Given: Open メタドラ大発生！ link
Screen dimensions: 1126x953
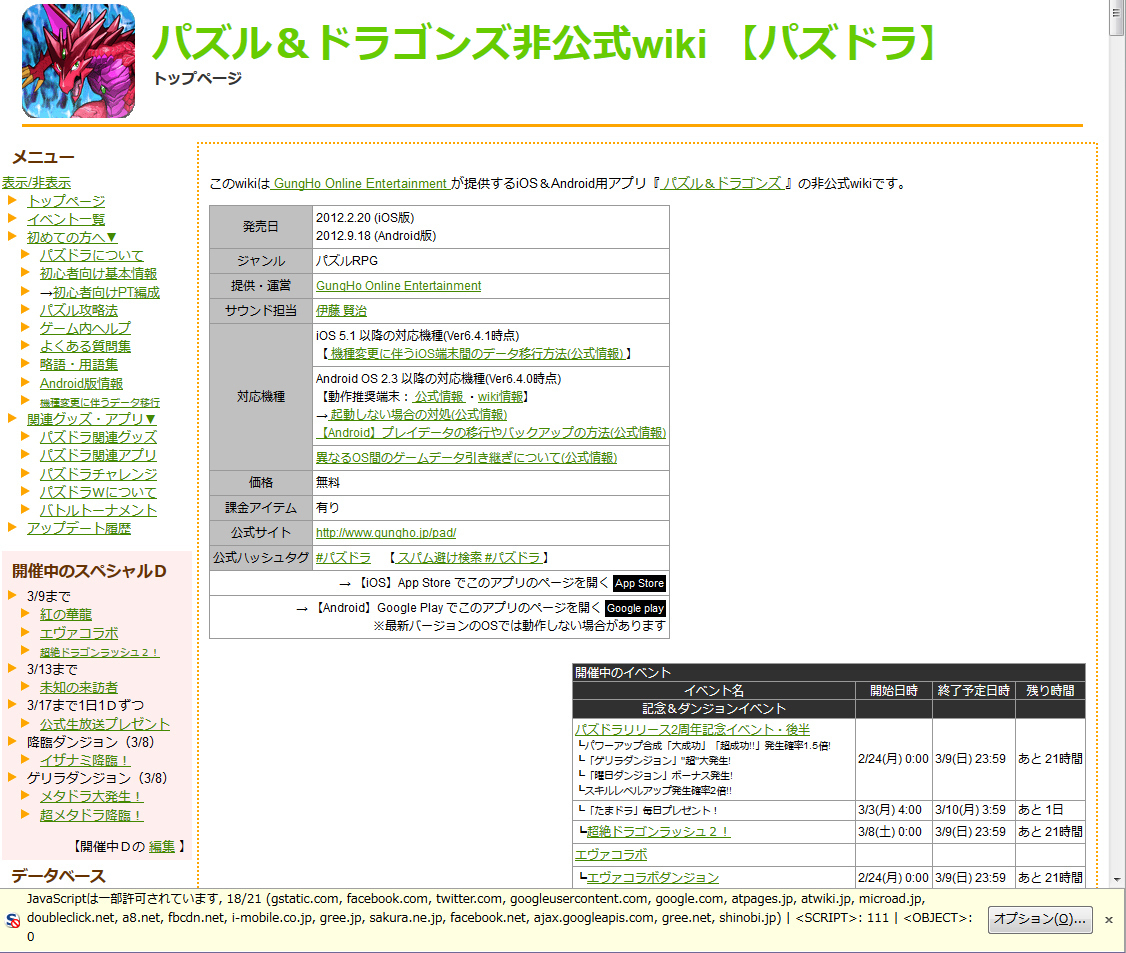Looking at the screenshot, I should [91, 796].
